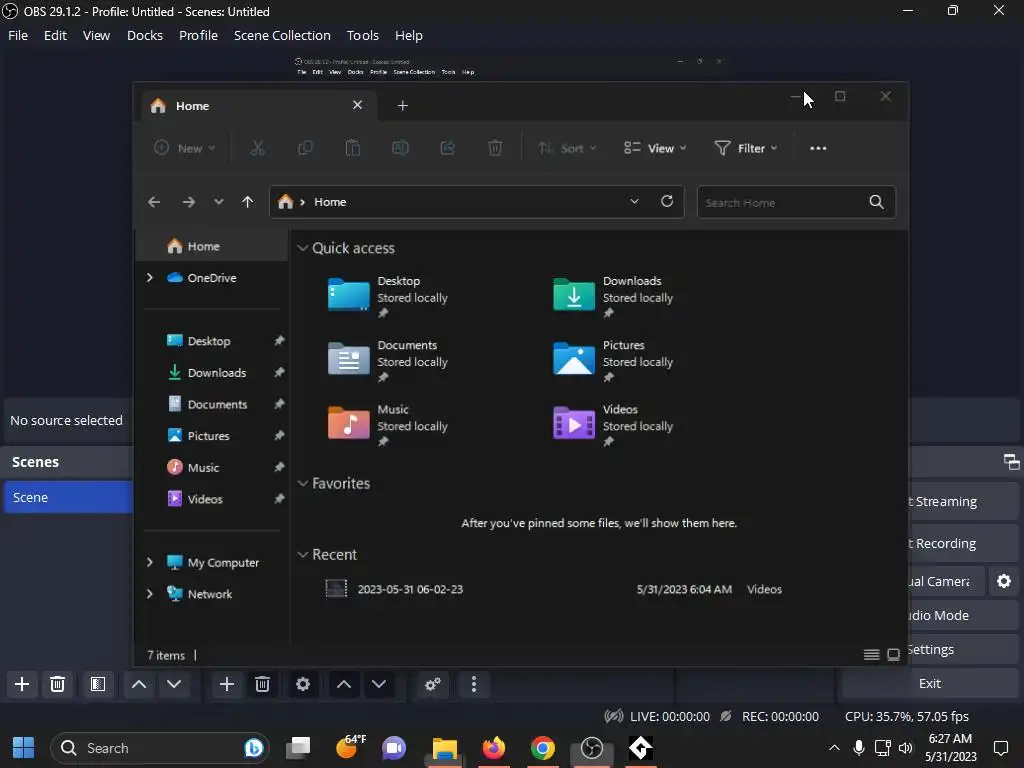The image size is (1024, 768).
Task: Go back in Explorer navigation
Action: click(154, 202)
